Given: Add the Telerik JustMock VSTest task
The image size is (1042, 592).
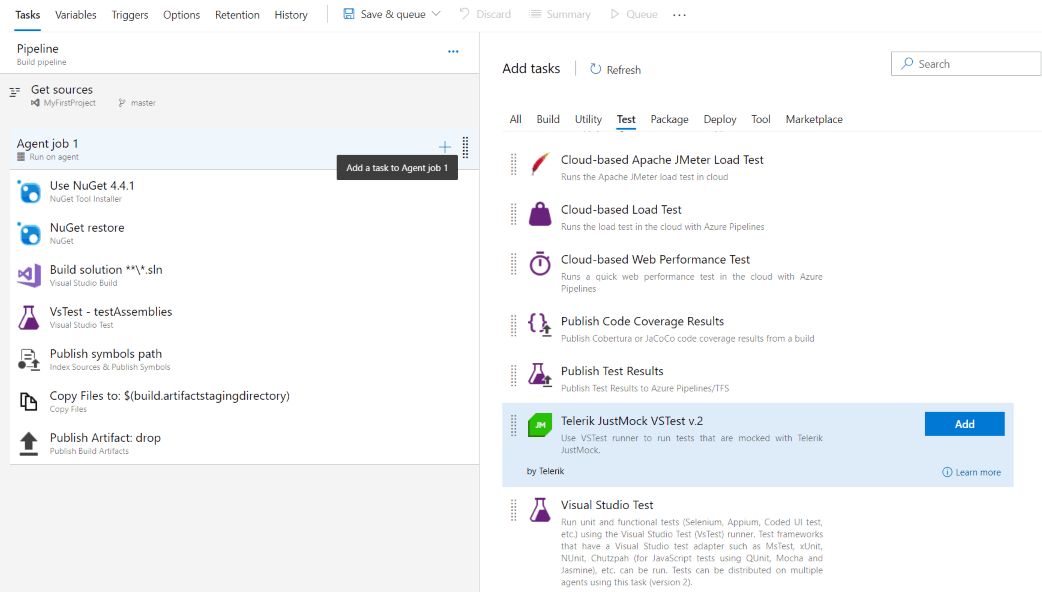Looking at the screenshot, I should click(x=963, y=423).
